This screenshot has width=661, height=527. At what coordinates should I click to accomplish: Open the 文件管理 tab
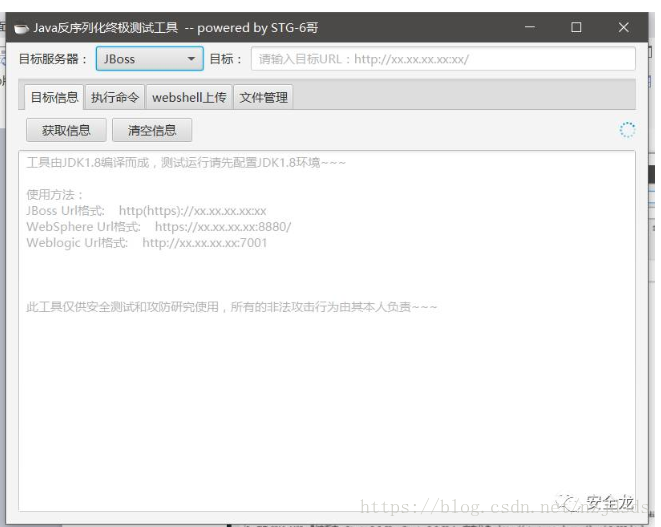(263, 97)
